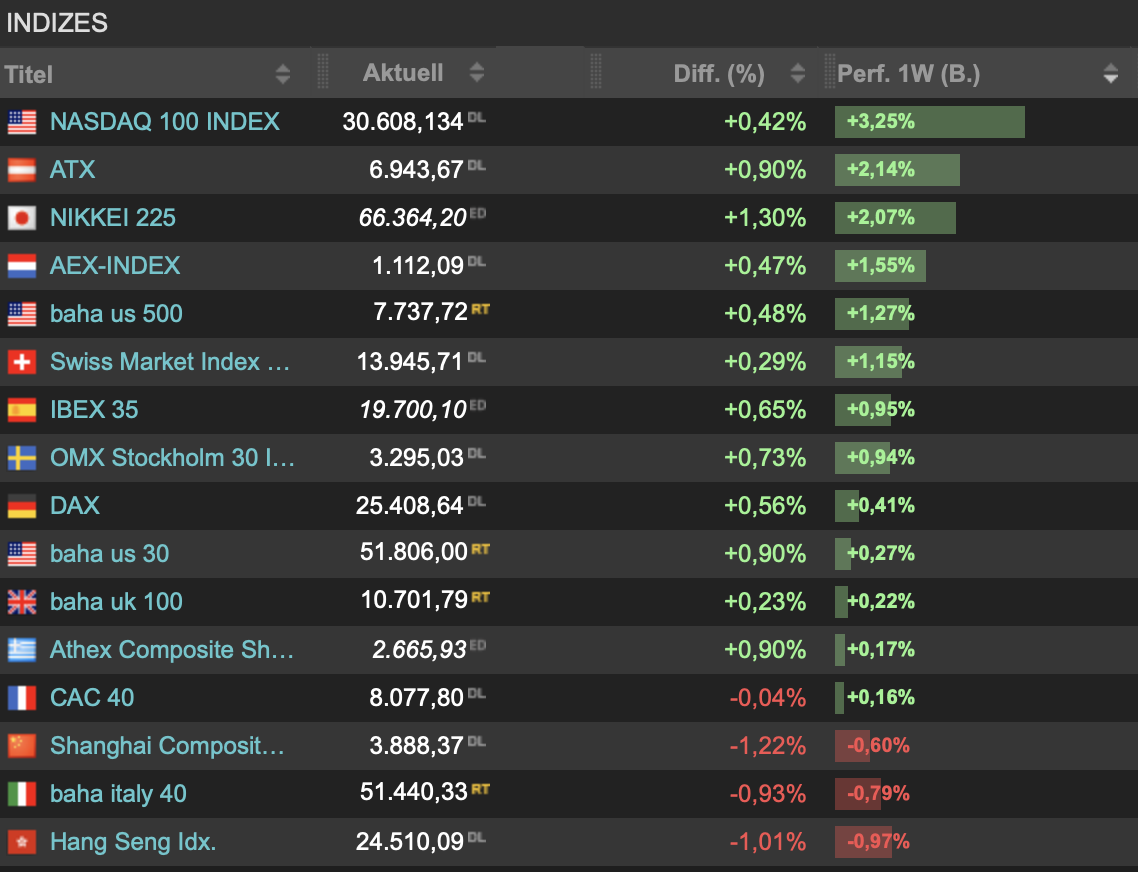Screen dimensions: 1138x872
Task: Click the UK flag beside baha uk 100
Action: tap(22, 601)
